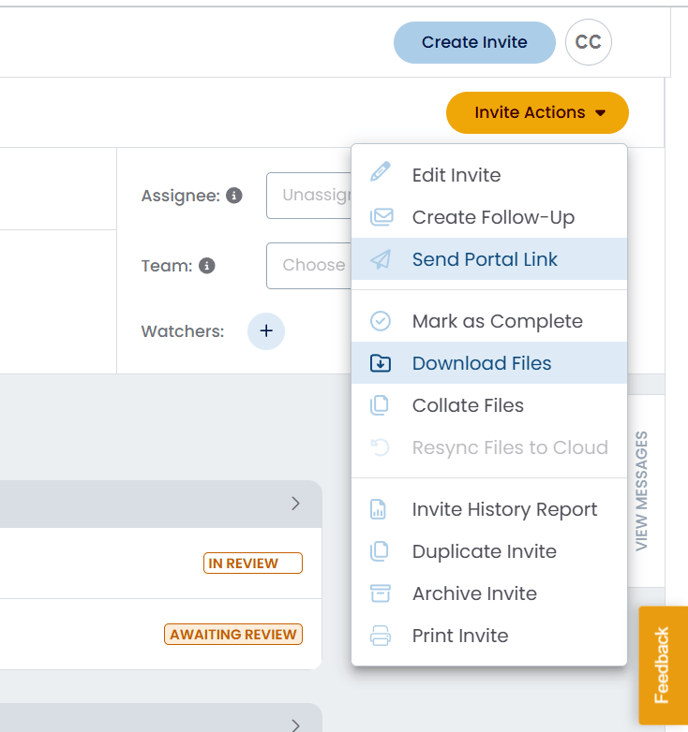Click the info icon next to Assignee
Viewport: 688px width, 732px height.
pyautogui.click(x=234, y=196)
